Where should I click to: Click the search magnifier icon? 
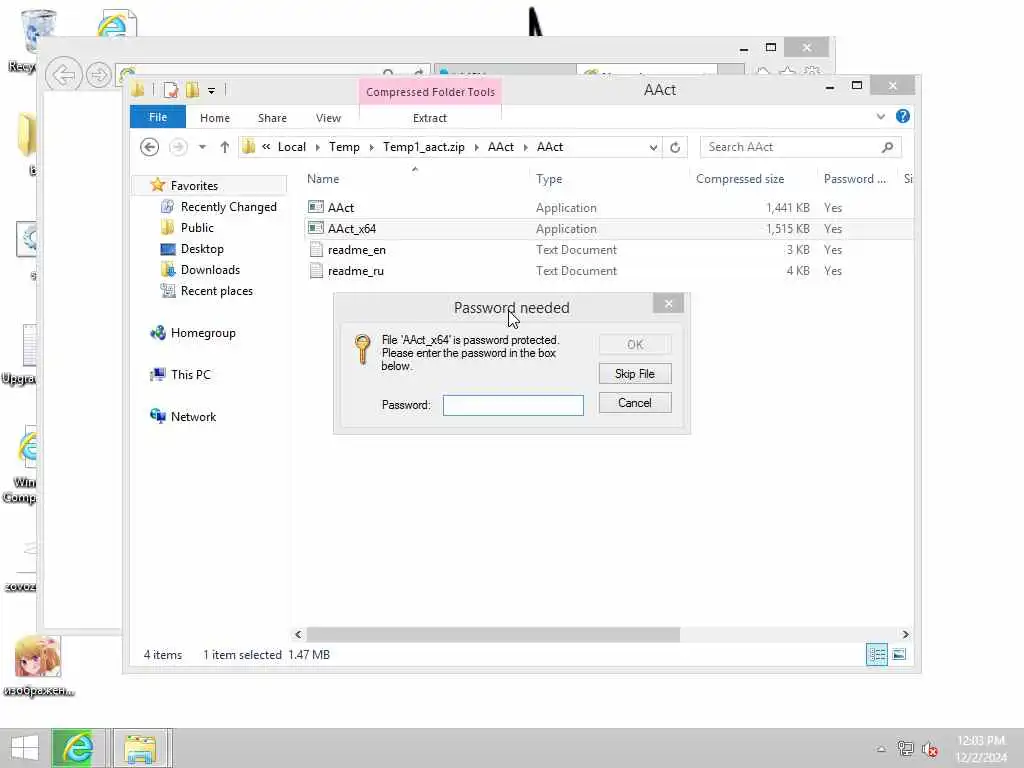[887, 148]
